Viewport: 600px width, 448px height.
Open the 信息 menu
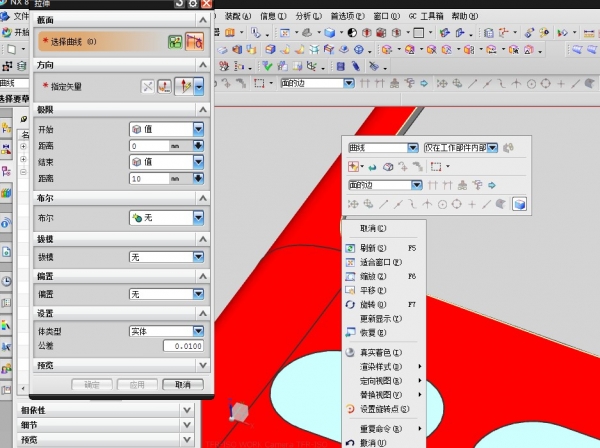(273, 16)
